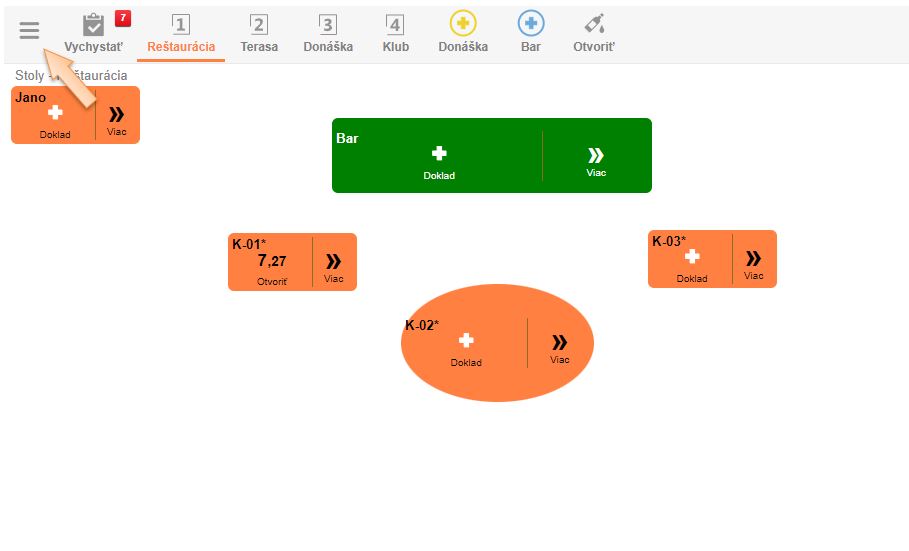Screen dimensions: 909x551
Task: Add a Doklad to table K-03
Action: (x=692, y=263)
